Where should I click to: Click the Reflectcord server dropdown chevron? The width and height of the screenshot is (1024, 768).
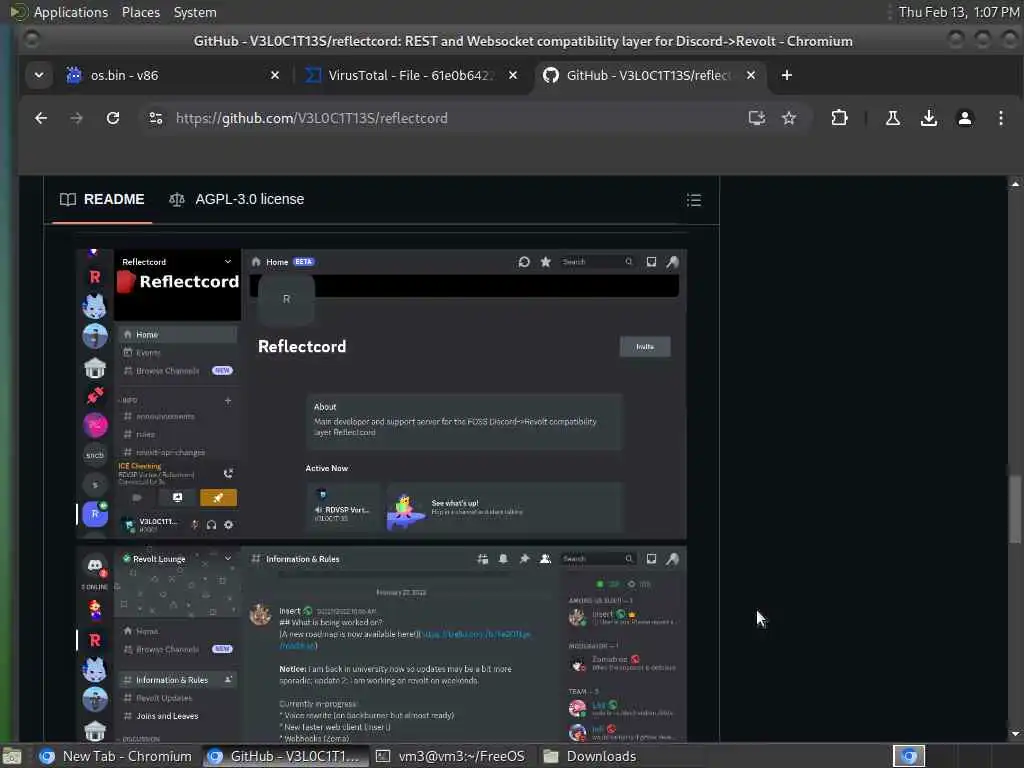point(227,262)
